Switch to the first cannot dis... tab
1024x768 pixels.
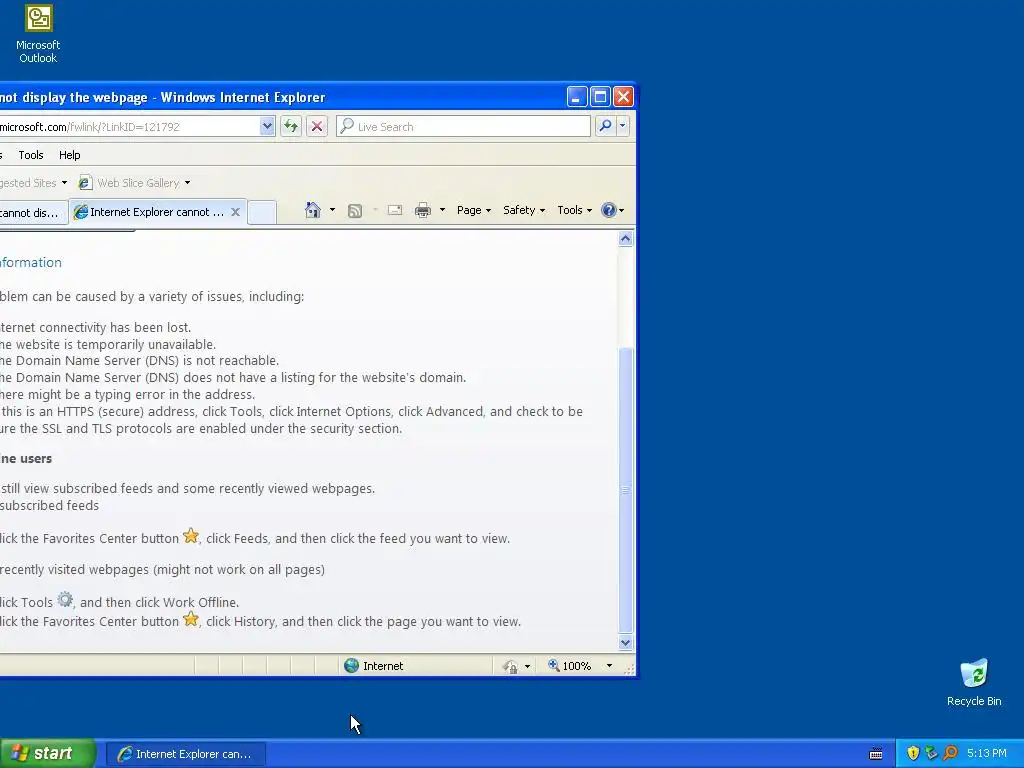tap(33, 213)
